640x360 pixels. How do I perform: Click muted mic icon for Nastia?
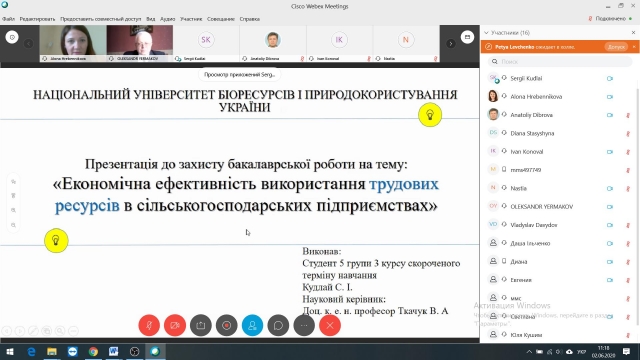tap(628, 189)
